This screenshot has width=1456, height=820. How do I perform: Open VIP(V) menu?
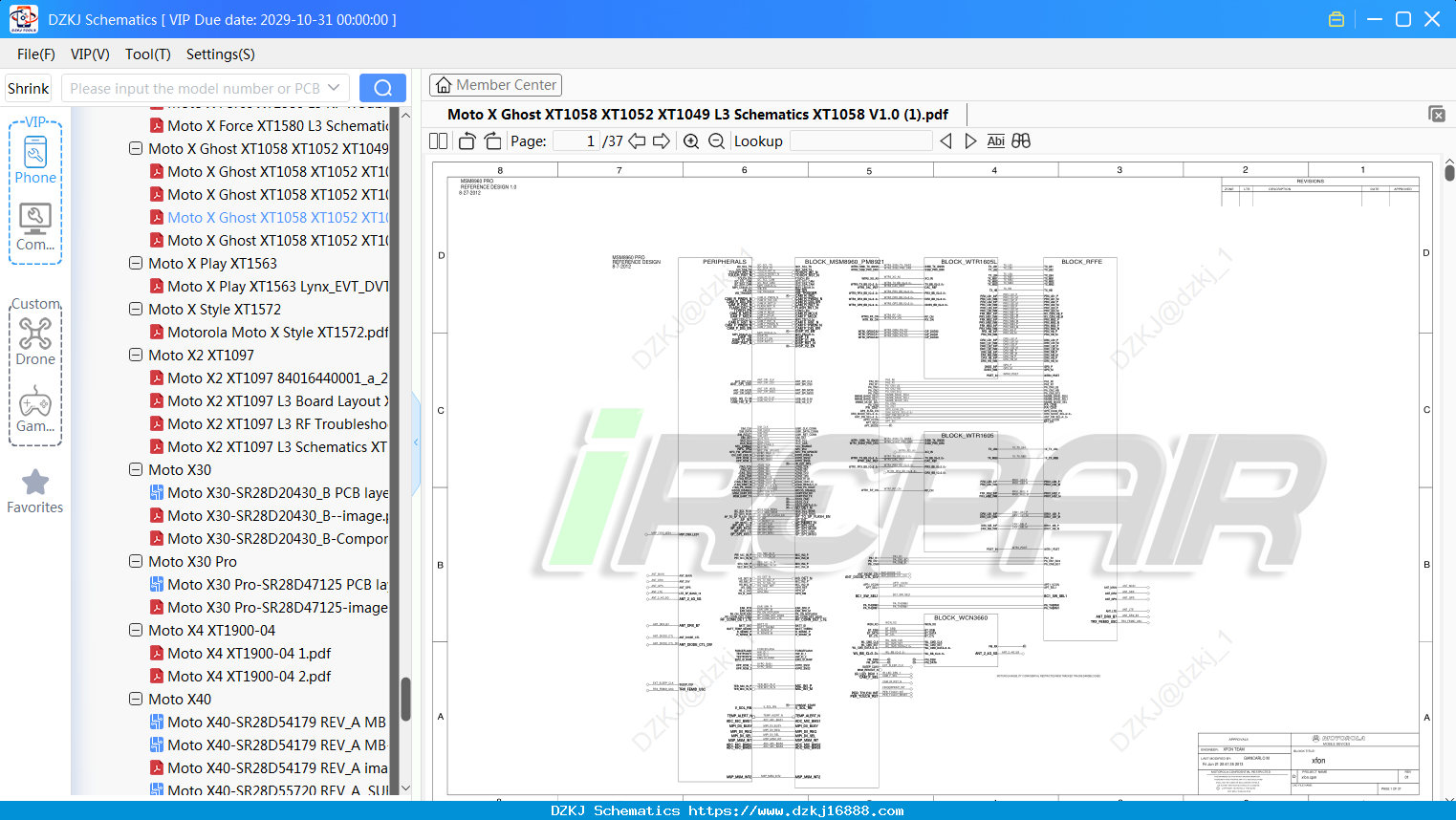coord(90,54)
